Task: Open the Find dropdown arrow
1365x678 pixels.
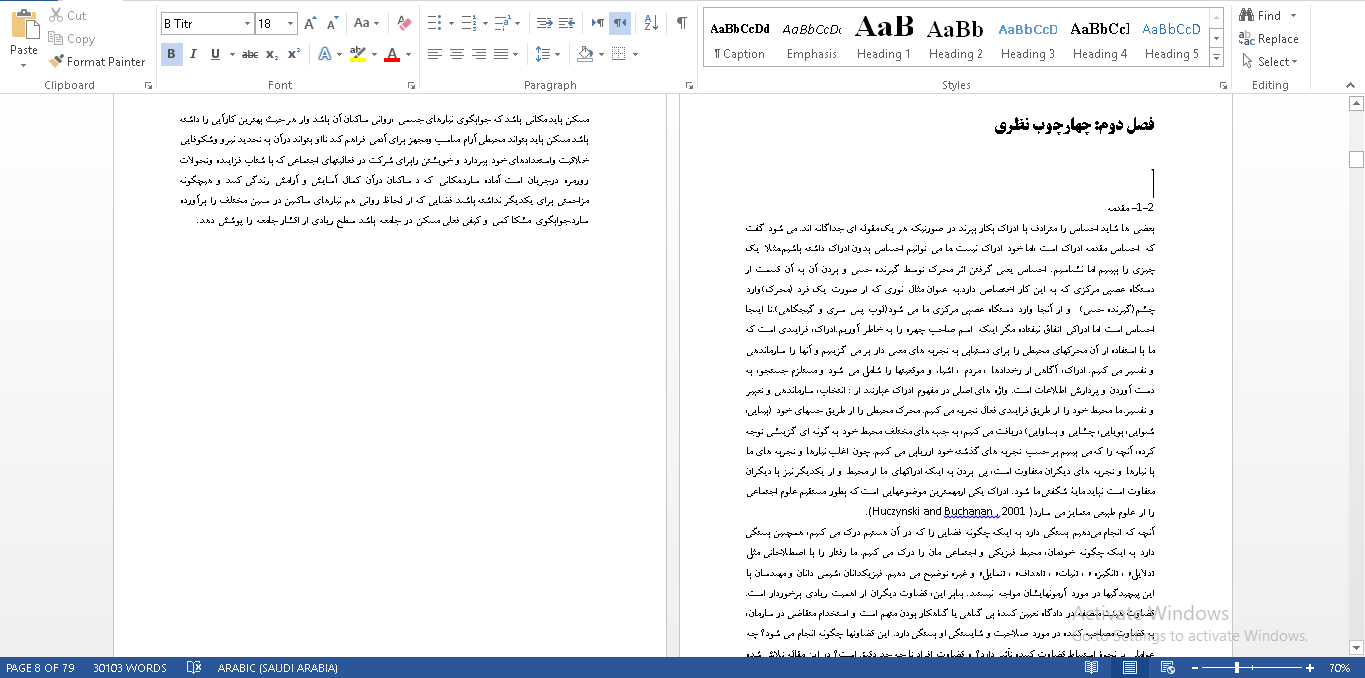Action: (x=1293, y=16)
